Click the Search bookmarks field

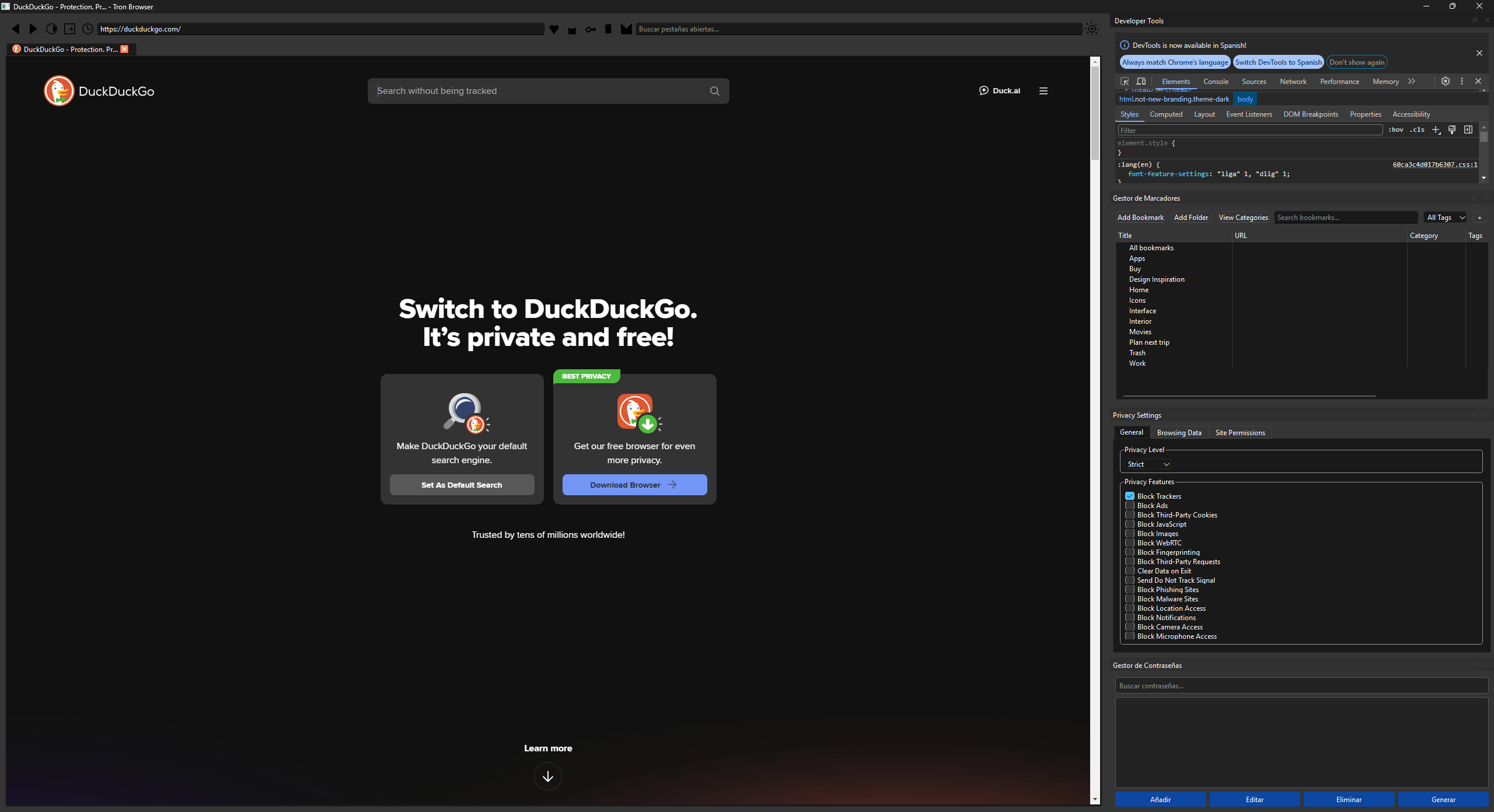(1346, 218)
